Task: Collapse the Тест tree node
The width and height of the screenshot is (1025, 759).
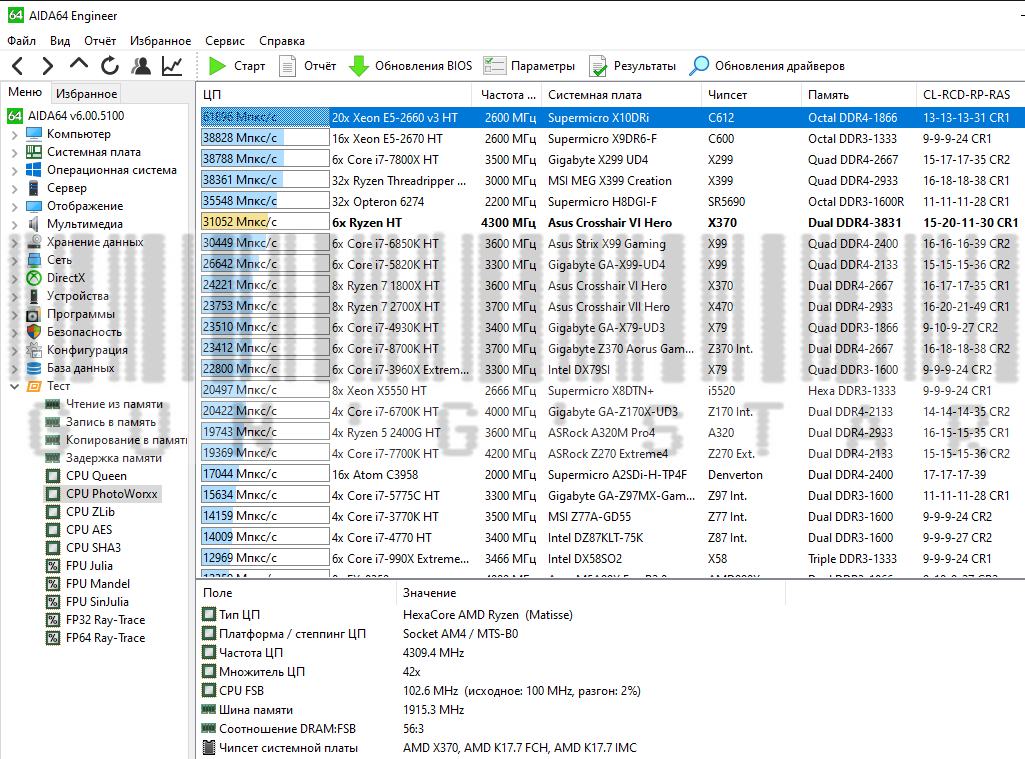Action: [14, 386]
